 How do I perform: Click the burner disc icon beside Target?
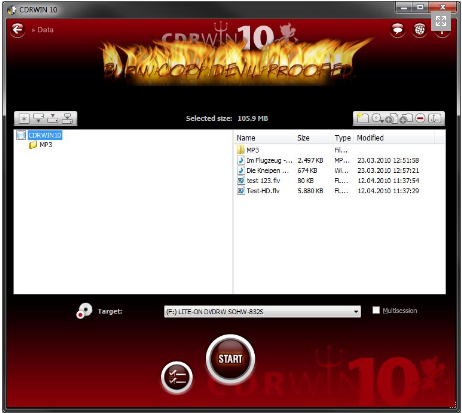pos(84,311)
